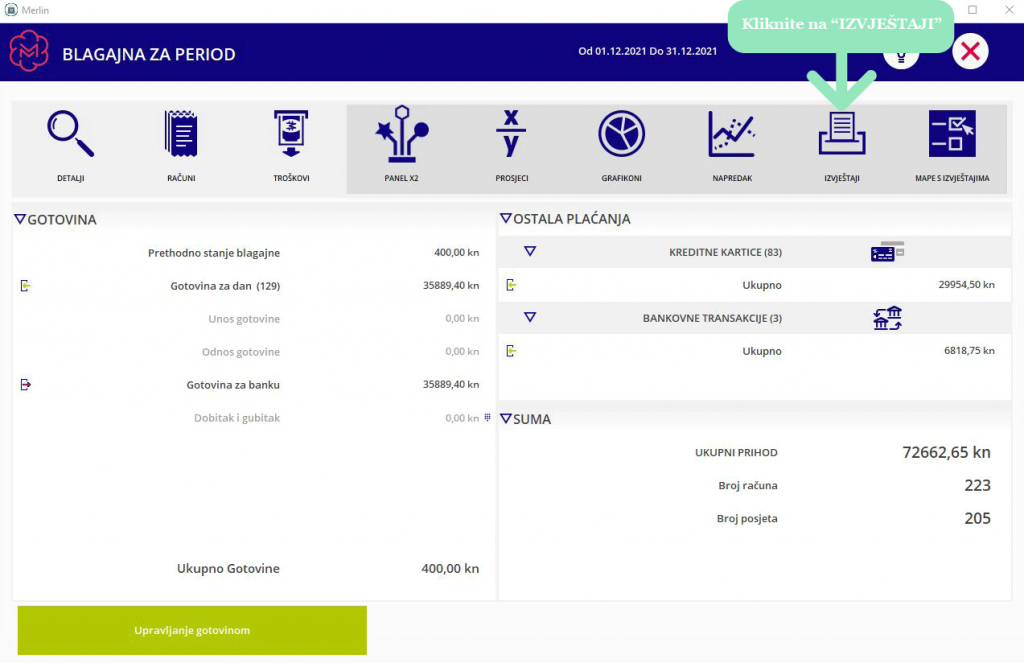The width and height of the screenshot is (1024, 663).
Task: Open the NAPREDAK progress chart icon
Action: pyautogui.click(x=732, y=135)
